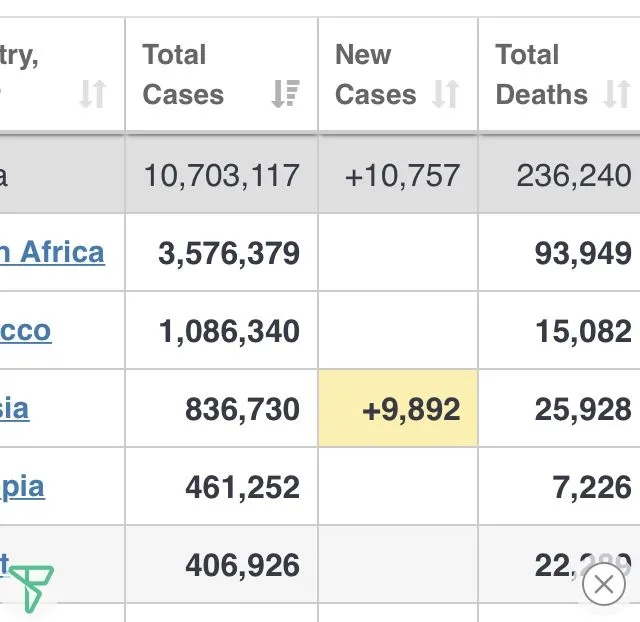Click the Country column sort arrows icon
The image size is (640, 622).
point(92,95)
